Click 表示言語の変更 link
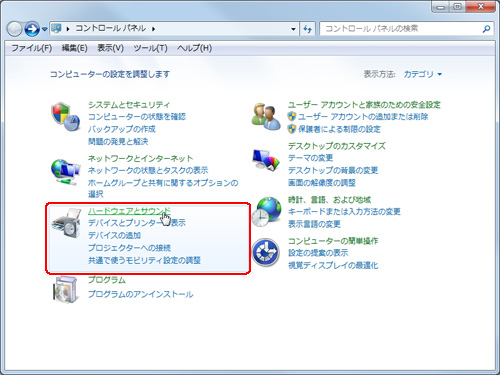This screenshot has height=375, width=500. pos(314,224)
